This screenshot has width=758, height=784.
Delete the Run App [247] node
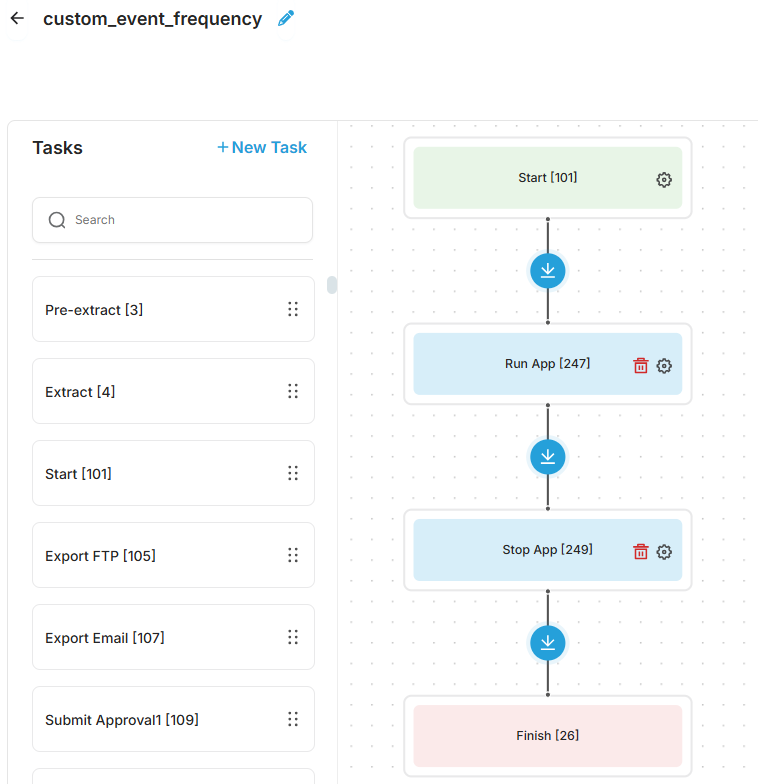pos(640,366)
